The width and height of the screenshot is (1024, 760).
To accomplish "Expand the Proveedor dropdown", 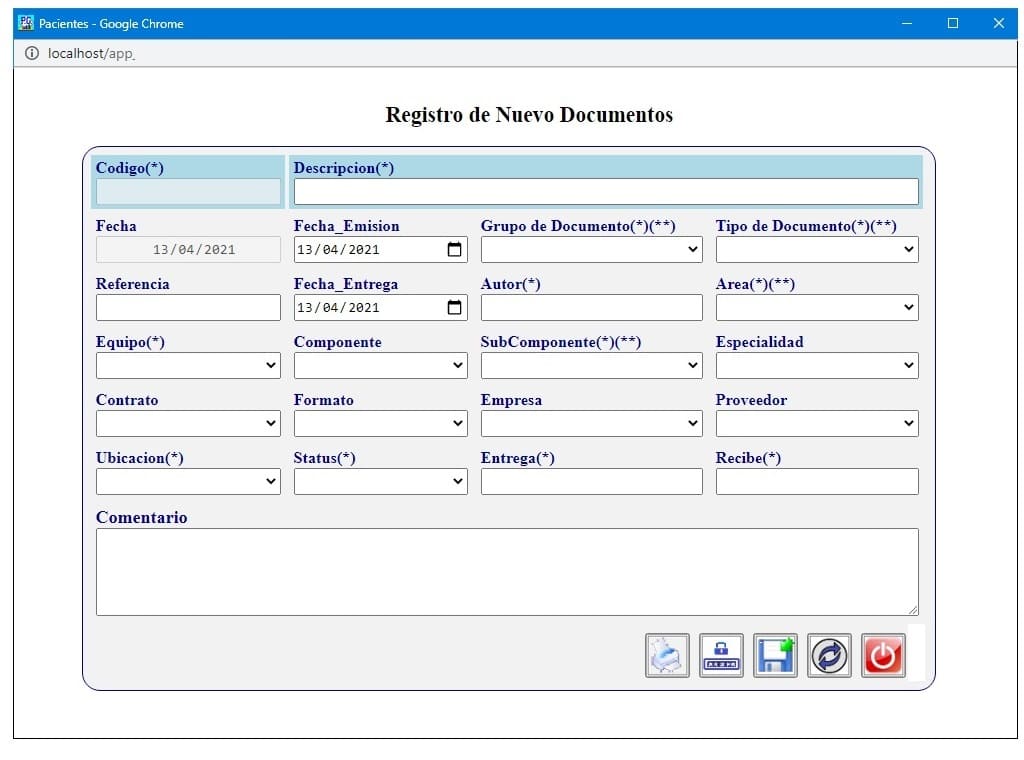I will pyautogui.click(x=817, y=423).
